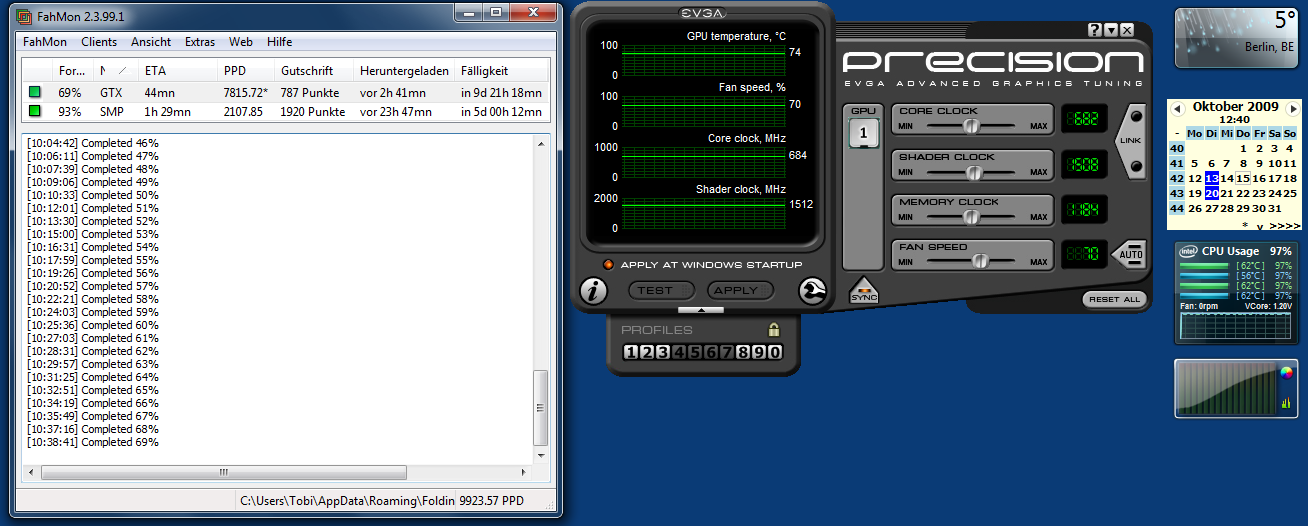
Task: Select the GTX client row
Action: (x=286, y=92)
